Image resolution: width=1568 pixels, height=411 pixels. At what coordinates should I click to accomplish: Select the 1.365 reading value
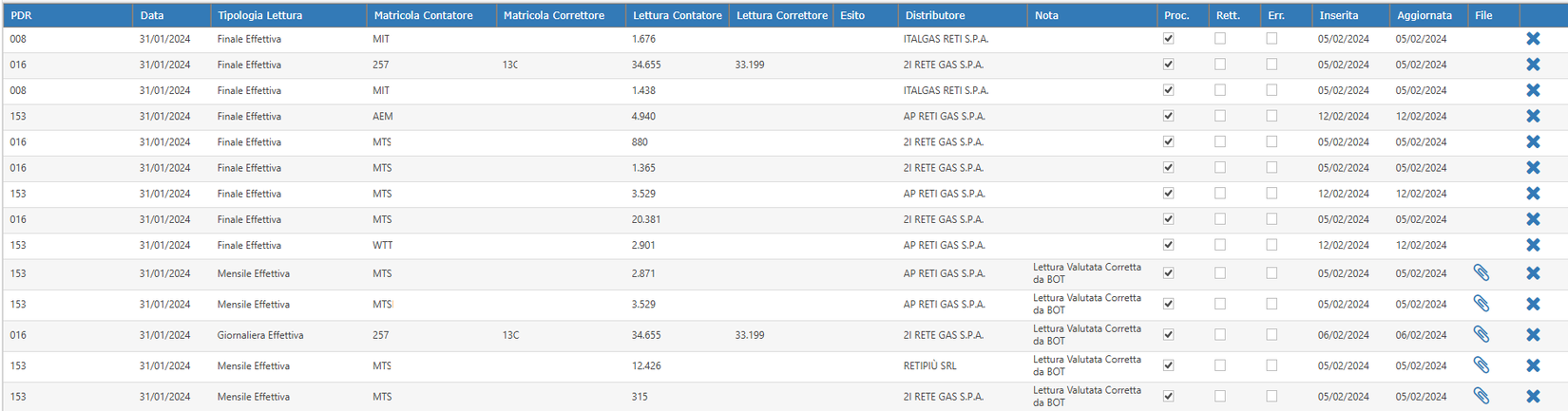(643, 168)
